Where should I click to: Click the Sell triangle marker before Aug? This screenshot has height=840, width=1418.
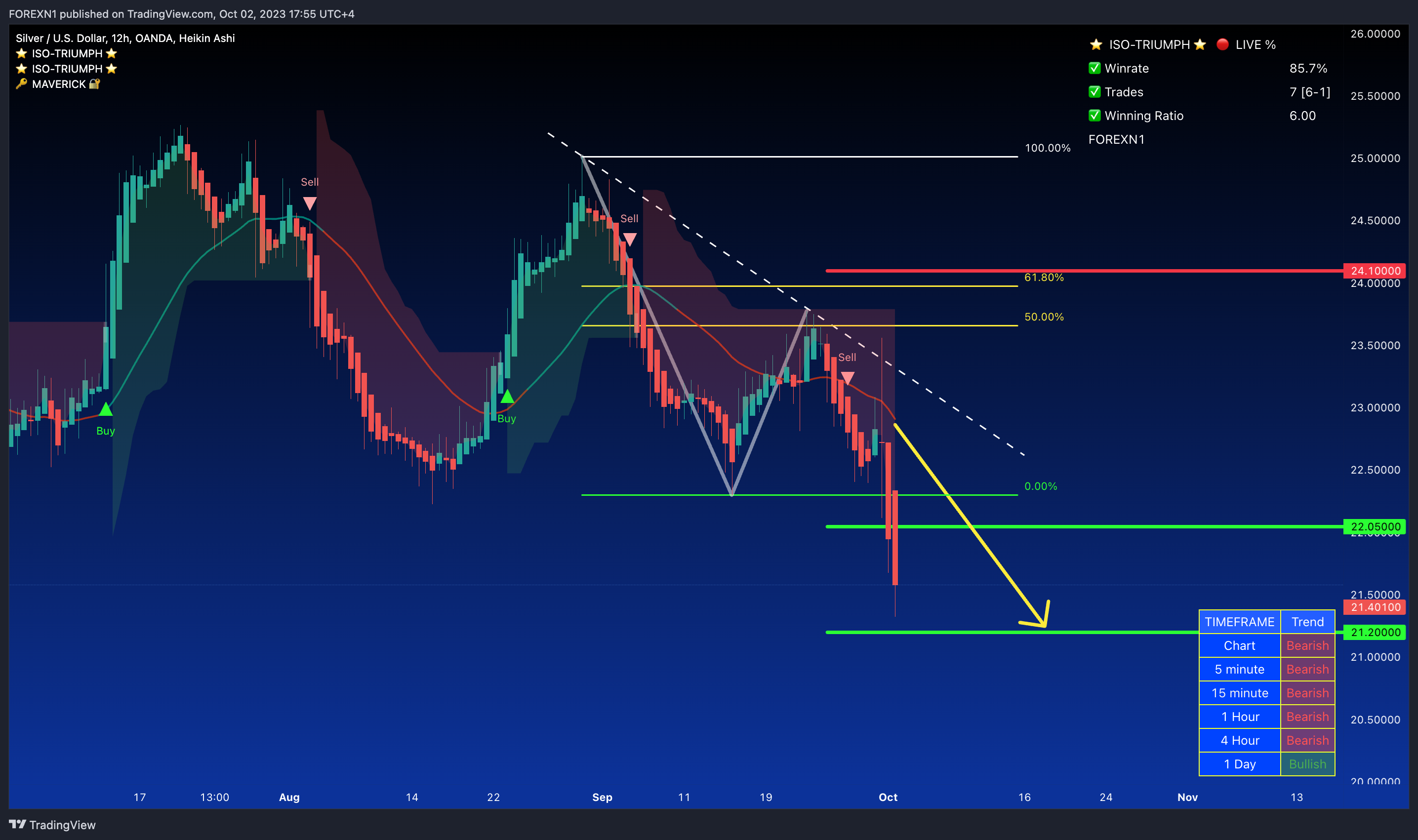pyautogui.click(x=310, y=203)
